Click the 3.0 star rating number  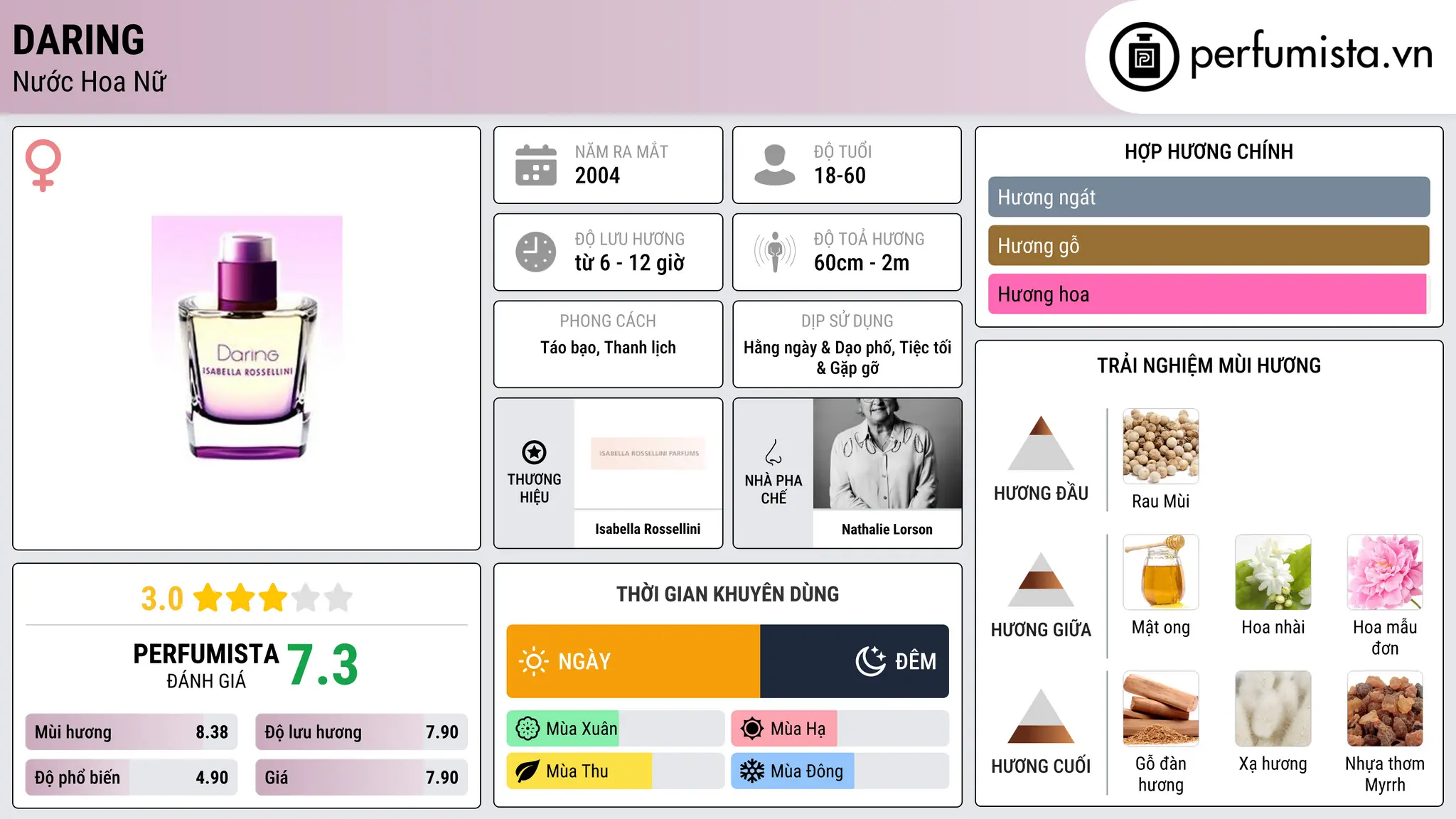point(162,599)
